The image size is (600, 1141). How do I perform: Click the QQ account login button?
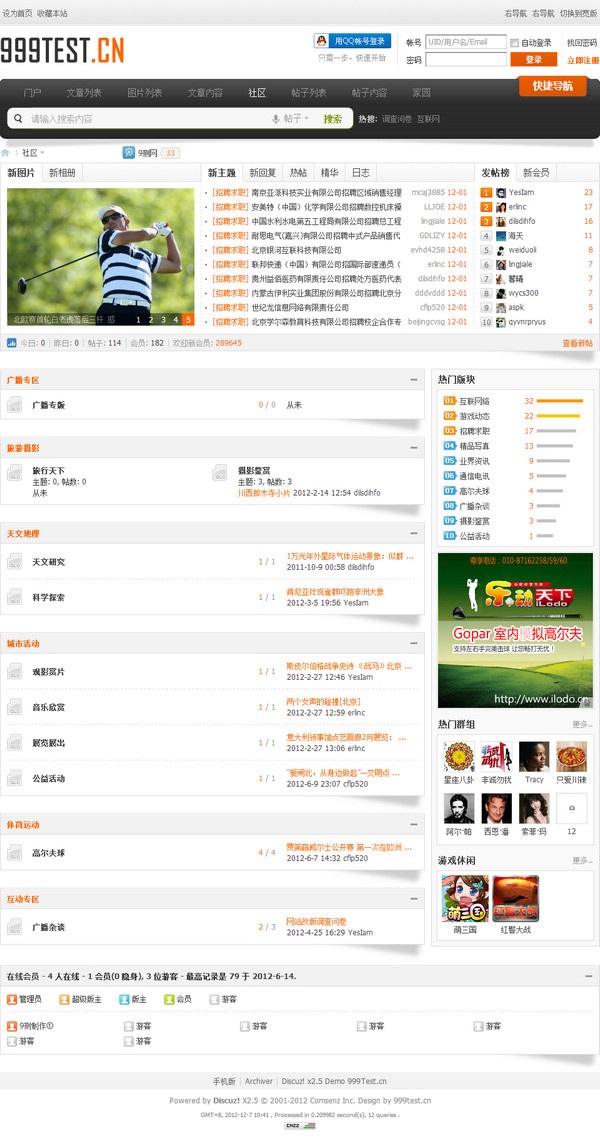(x=352, y=41)
